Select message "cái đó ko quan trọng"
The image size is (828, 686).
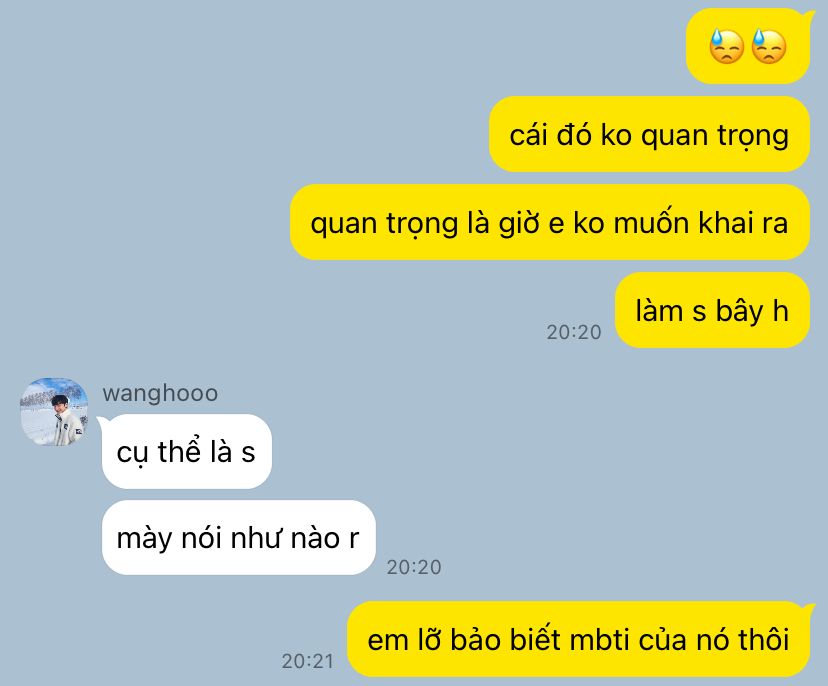[x=650, y=135]
